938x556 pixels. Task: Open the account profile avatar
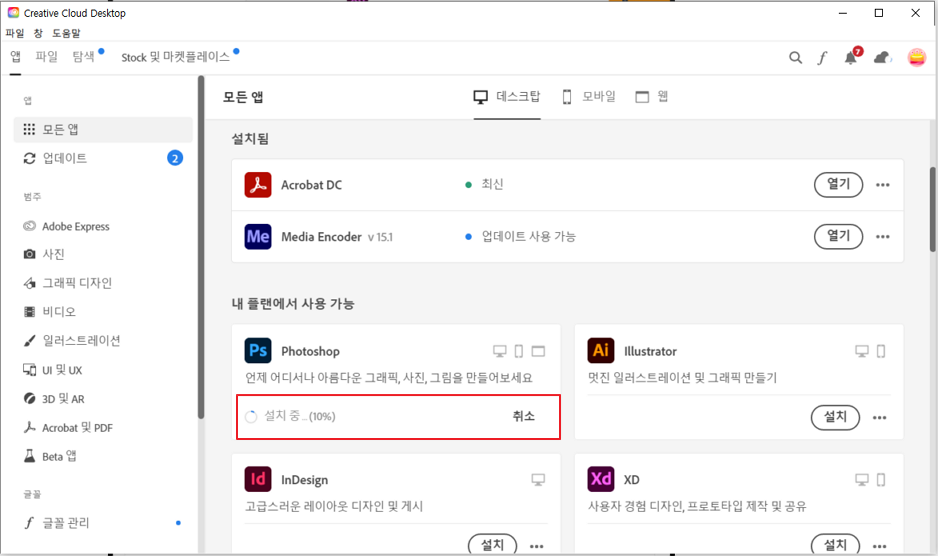click(916, 57)
